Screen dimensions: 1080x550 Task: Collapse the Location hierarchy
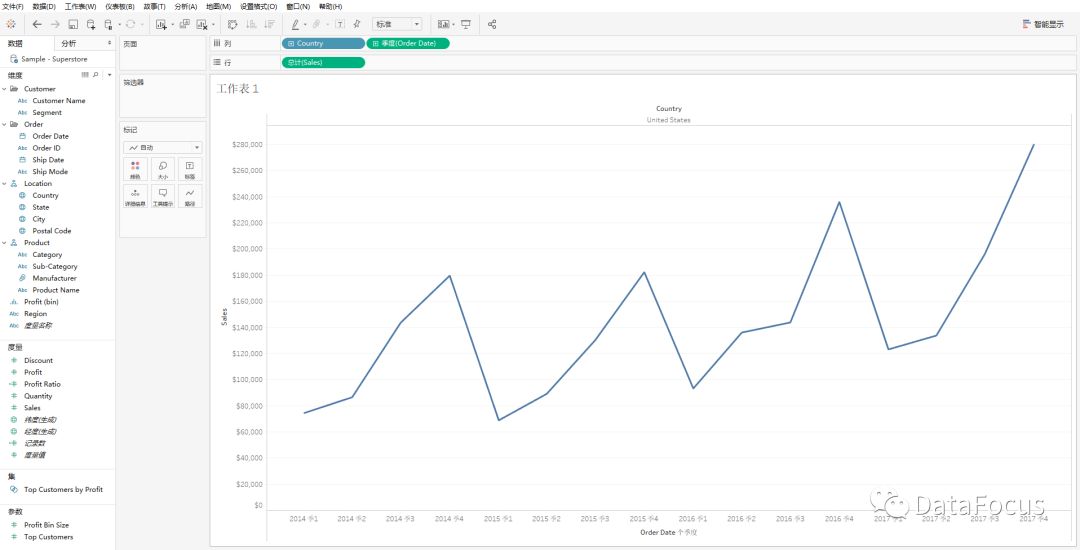pos(4,184)
